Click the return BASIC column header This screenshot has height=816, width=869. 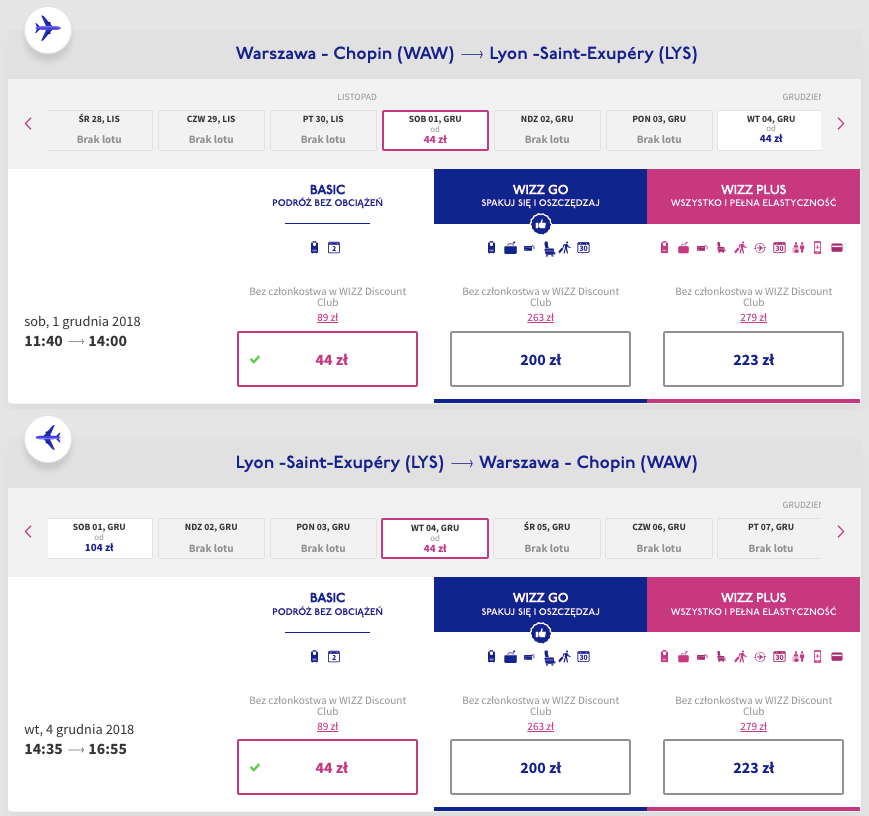pos(328,604)
